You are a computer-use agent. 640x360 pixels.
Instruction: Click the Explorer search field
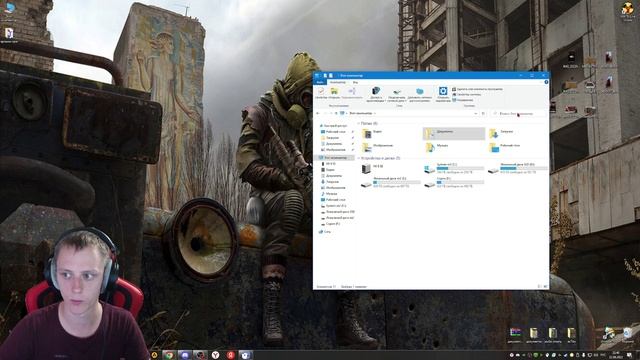518,113
